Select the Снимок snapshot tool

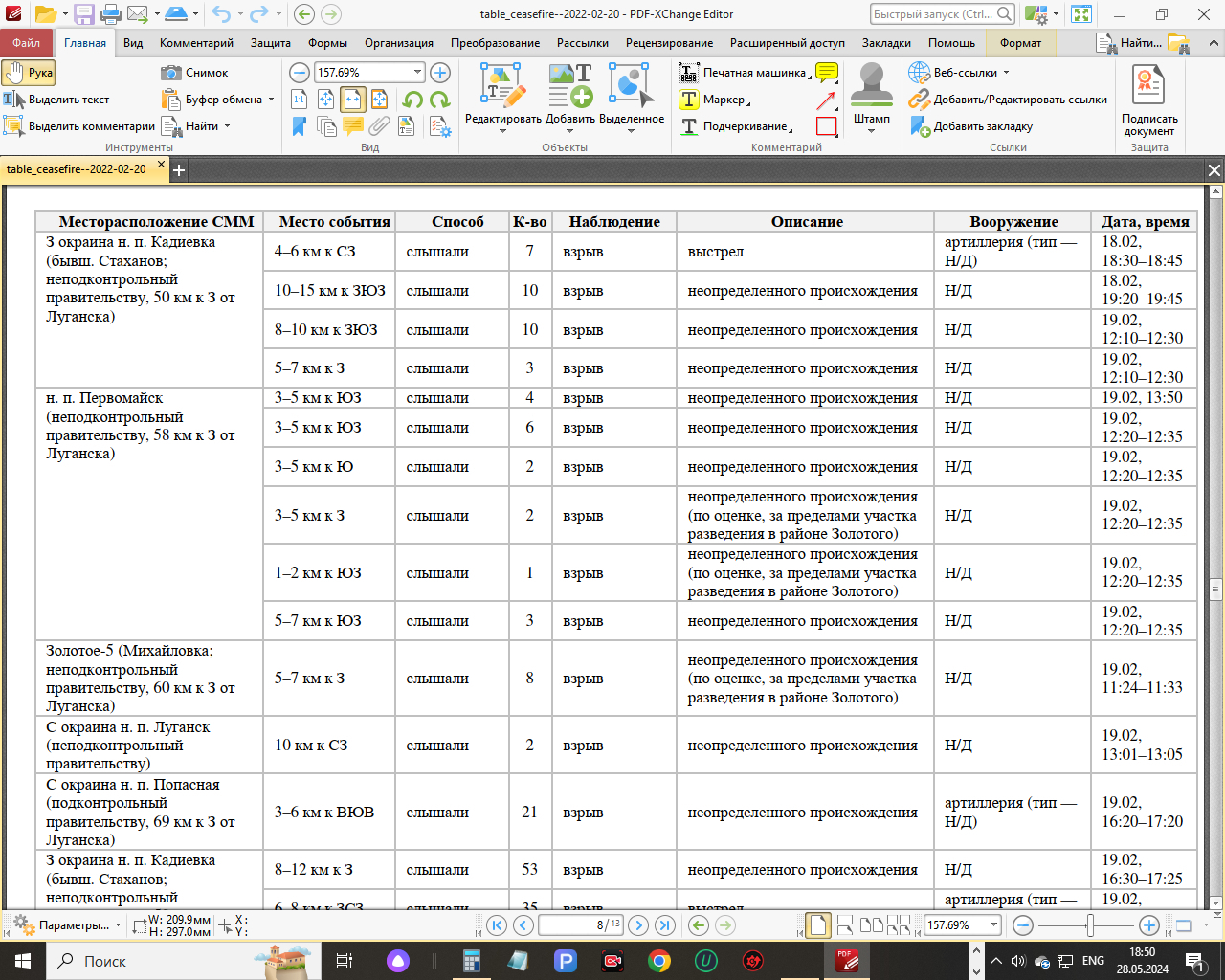click(195, 73)
